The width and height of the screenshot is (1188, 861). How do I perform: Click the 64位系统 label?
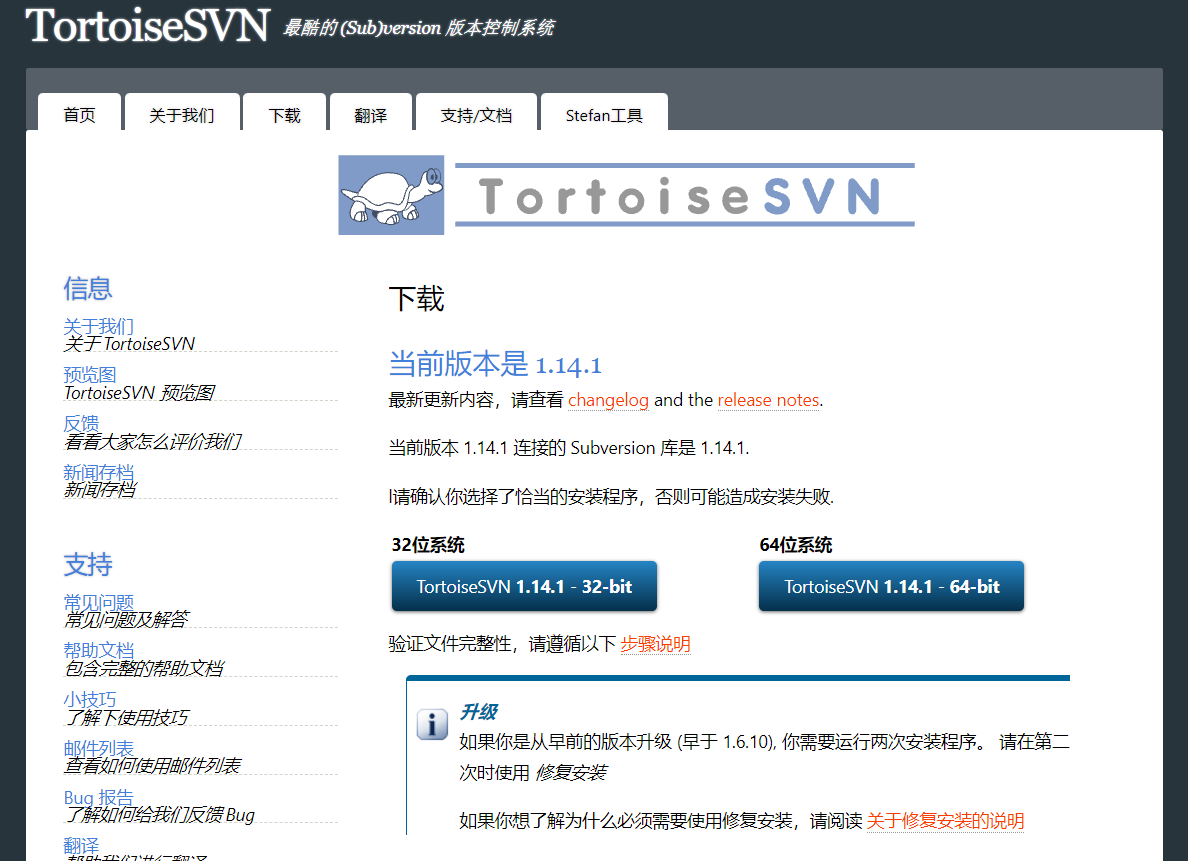[x=796, y=545]
